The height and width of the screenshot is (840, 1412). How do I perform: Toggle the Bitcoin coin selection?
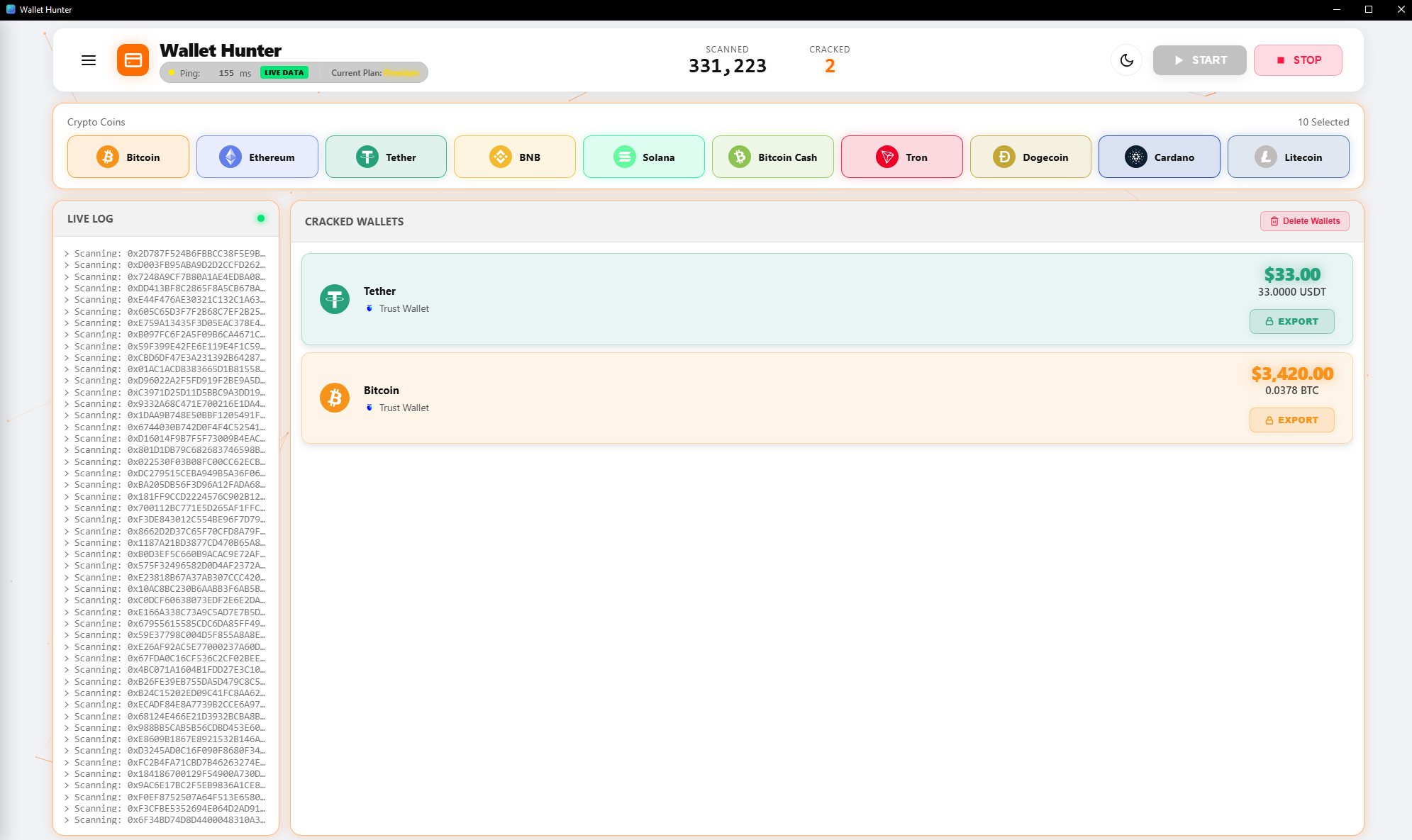click(128, 157)
